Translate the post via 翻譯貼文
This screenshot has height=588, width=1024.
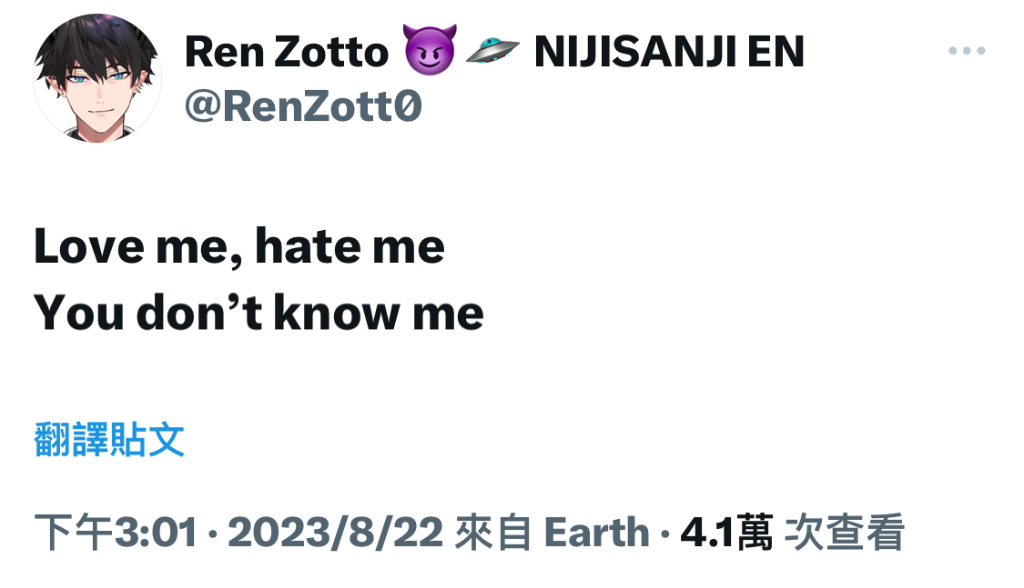[x=109, y=439]
